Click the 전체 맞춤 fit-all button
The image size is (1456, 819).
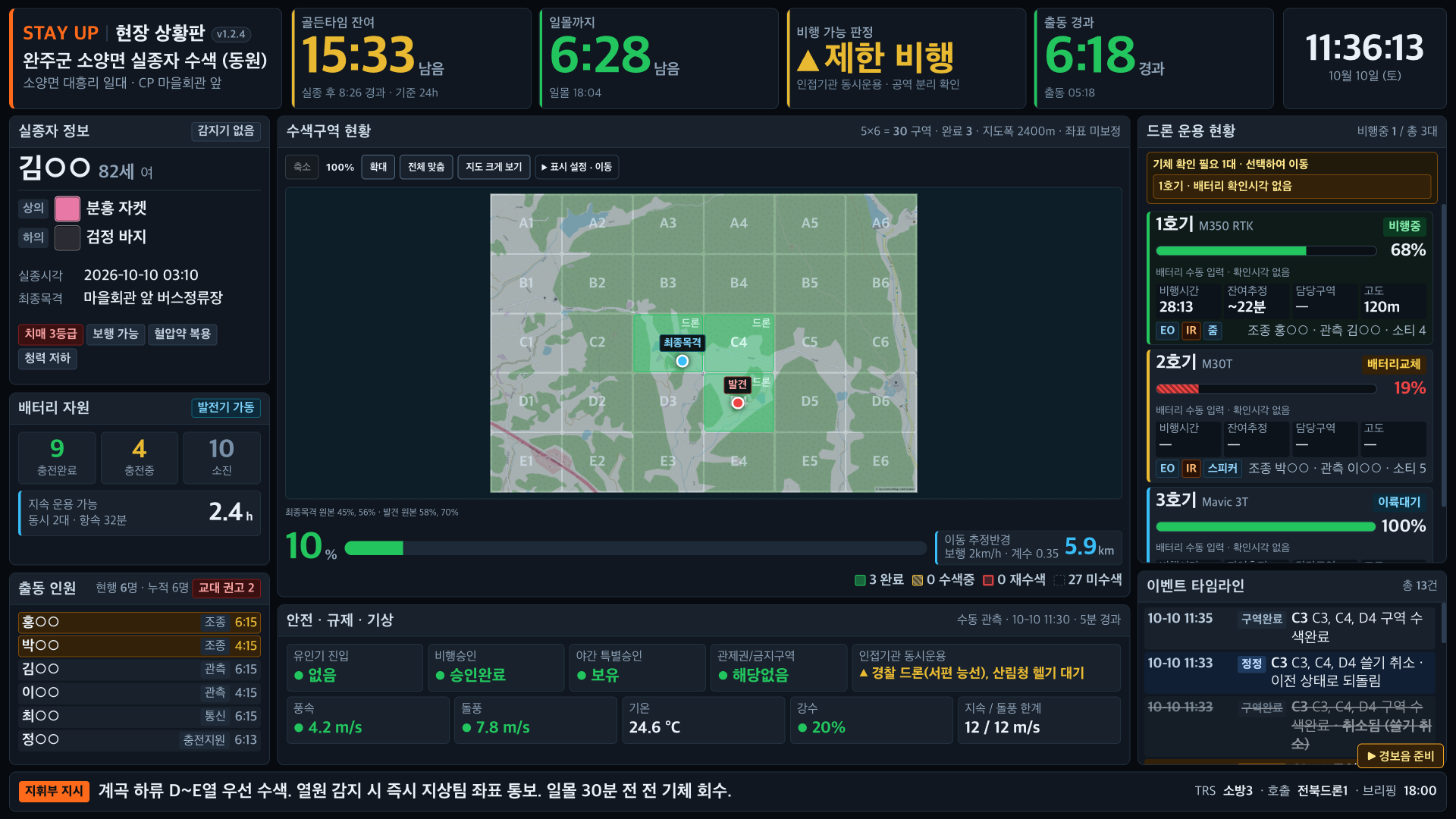[426, 167]
